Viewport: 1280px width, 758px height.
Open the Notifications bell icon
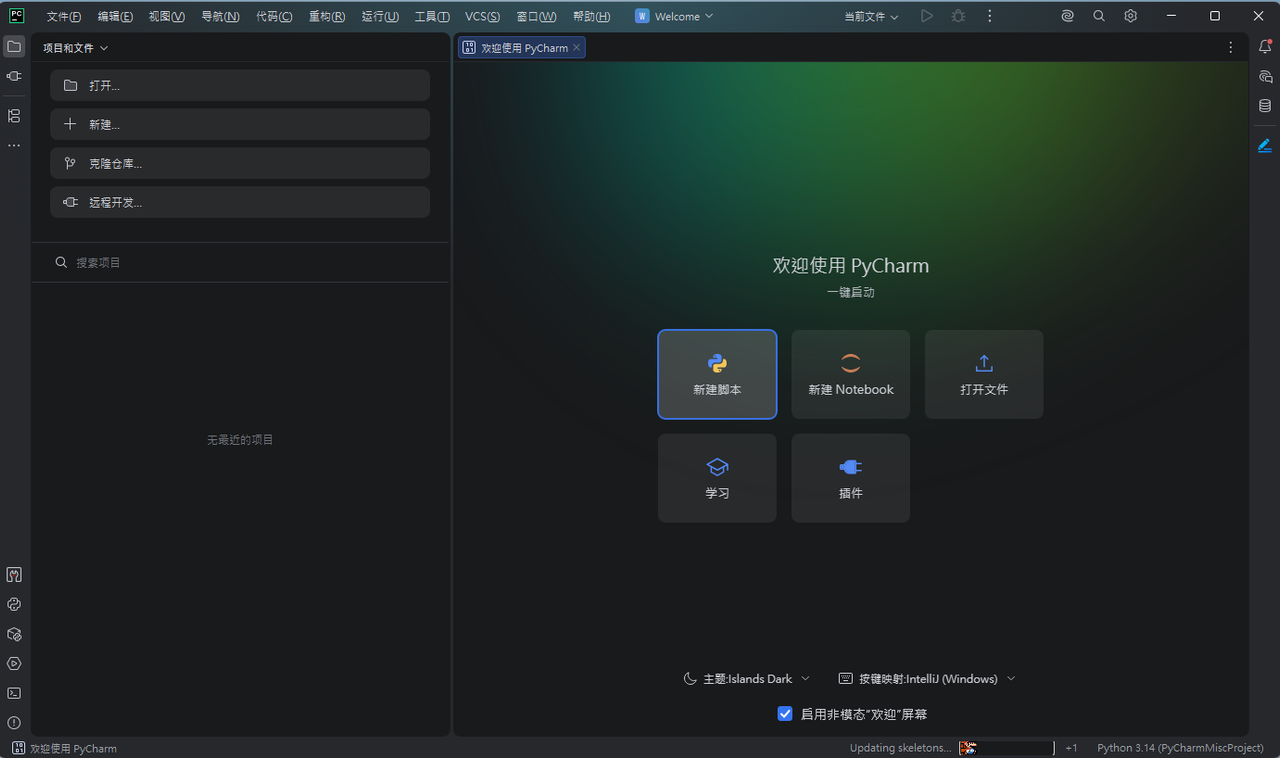[1265, 47]
